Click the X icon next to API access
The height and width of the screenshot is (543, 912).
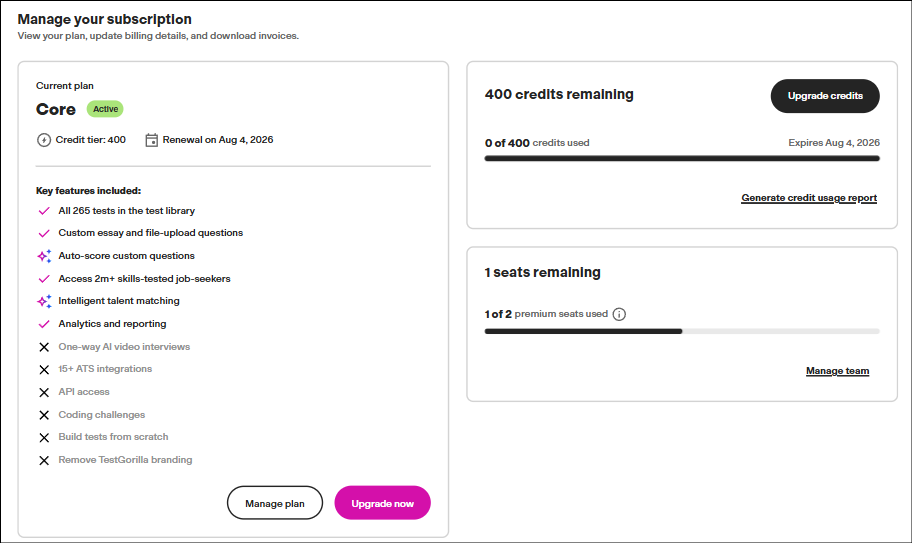point(44,392)
